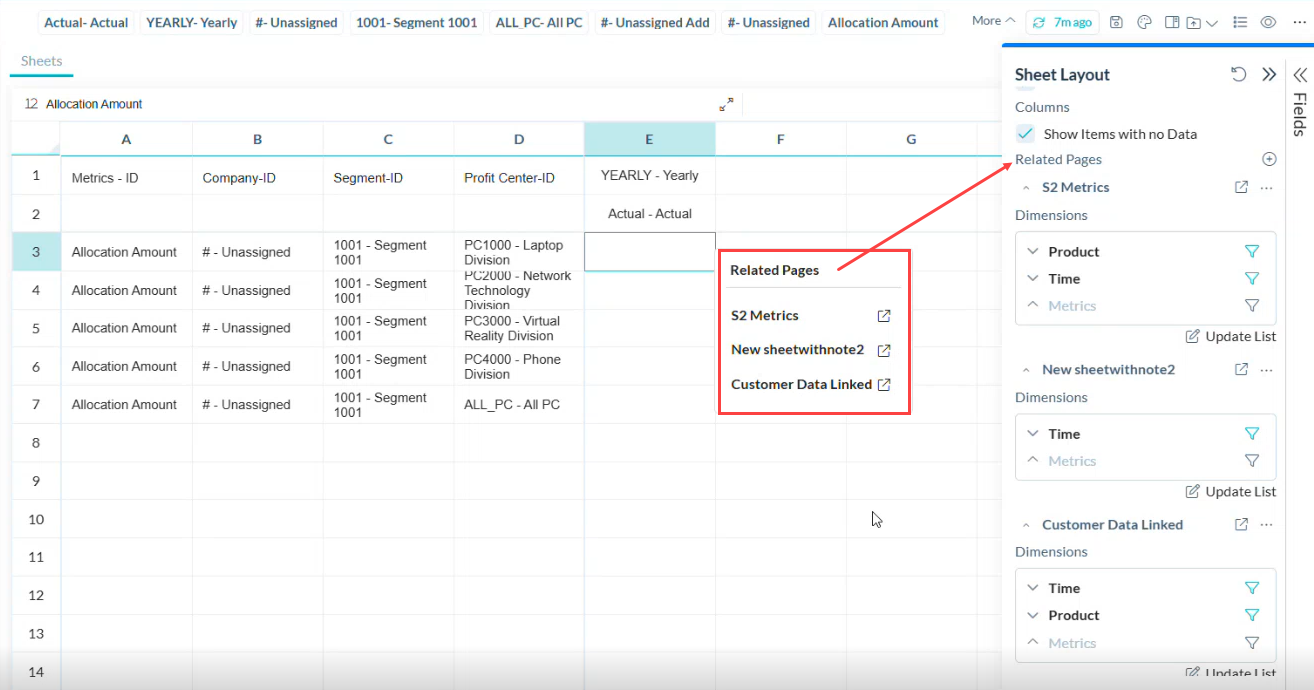
Task: Add a related page with plus icon
Action: pos(1269,159)
